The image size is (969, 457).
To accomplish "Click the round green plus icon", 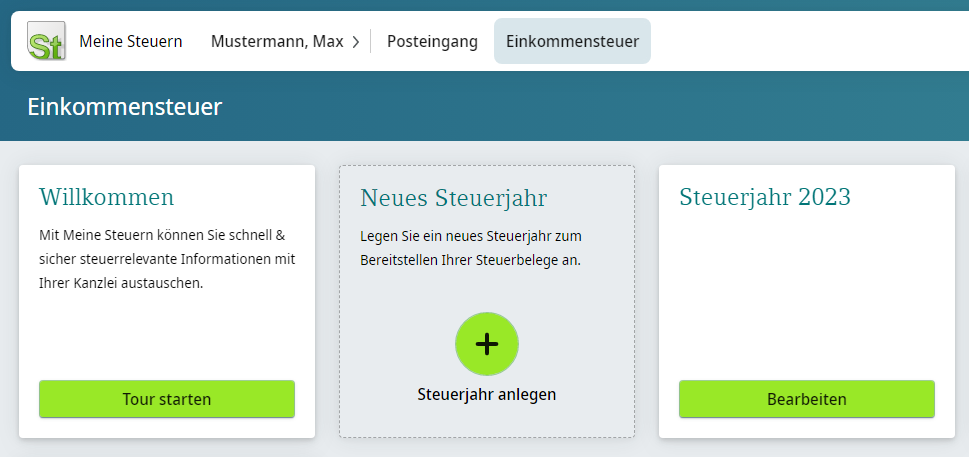I will point(486,344).
